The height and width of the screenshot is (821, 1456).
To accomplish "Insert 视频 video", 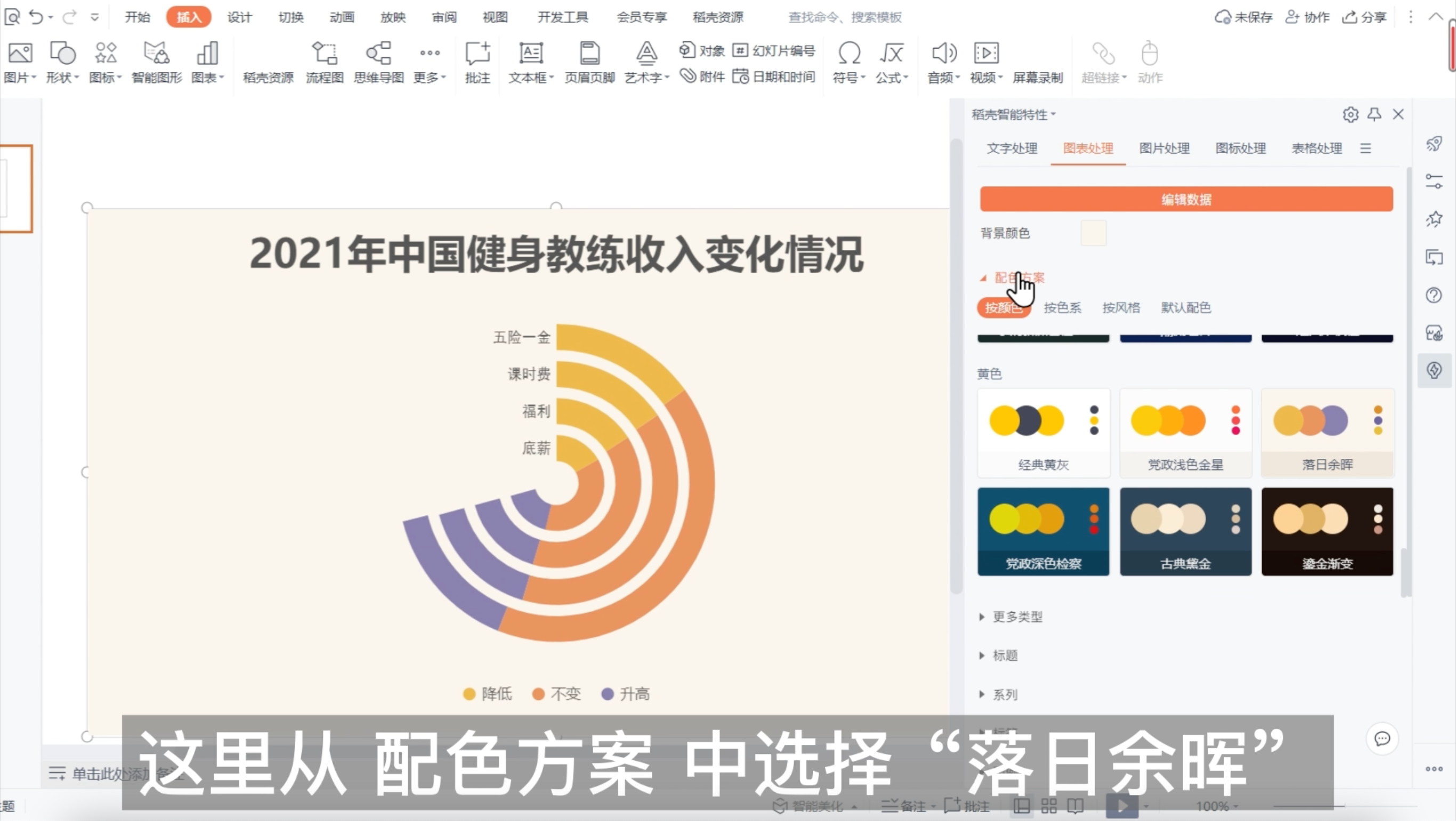I will coord(986,62).
